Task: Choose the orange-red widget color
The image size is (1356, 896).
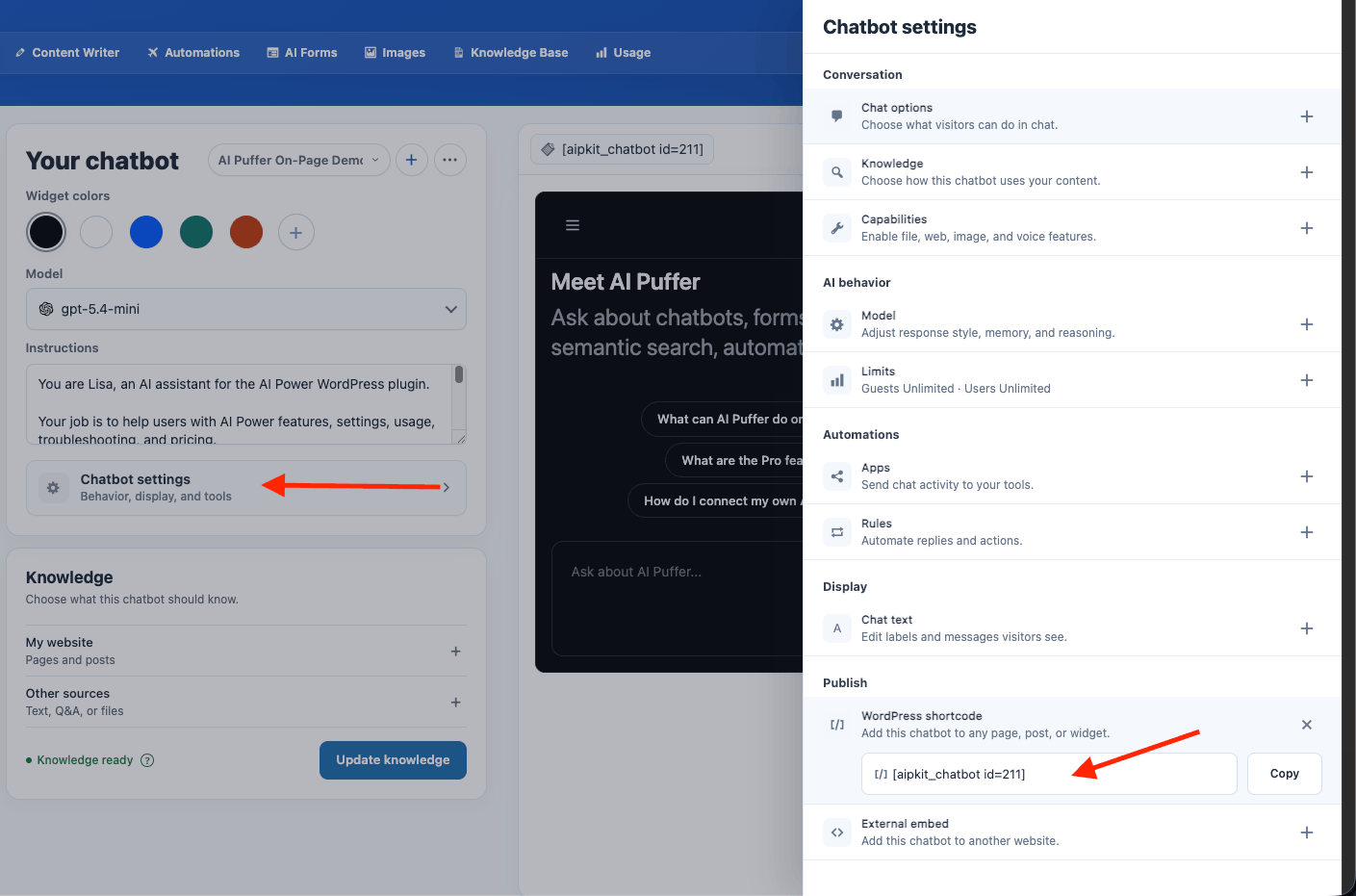Action: pos(246,232)
